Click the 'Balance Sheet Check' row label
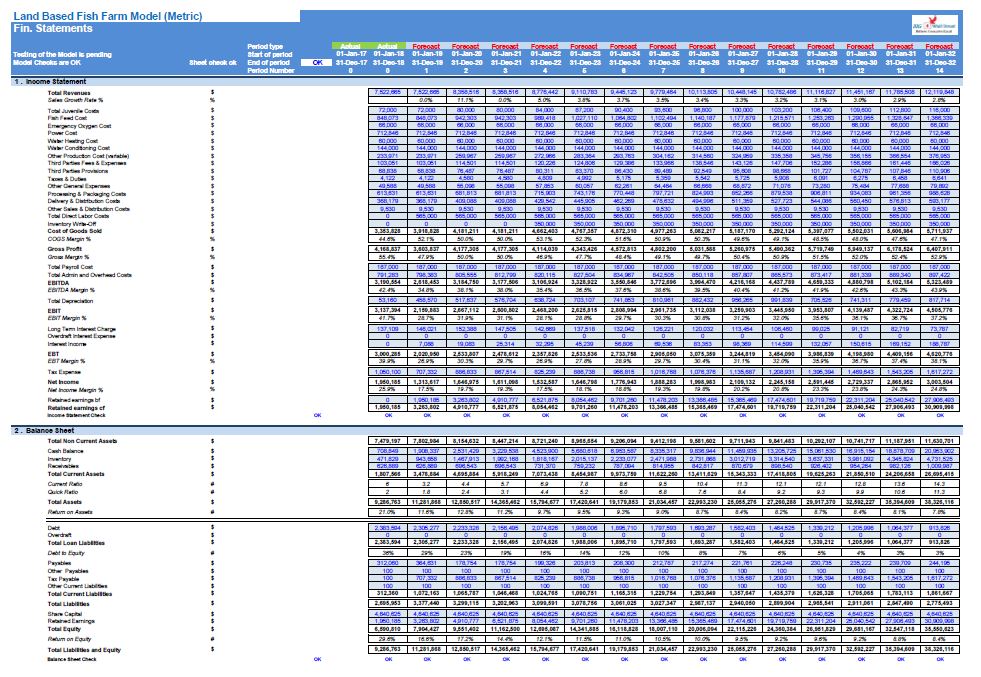Viewport: 981px width, 677px height. [x=72, y=659]
